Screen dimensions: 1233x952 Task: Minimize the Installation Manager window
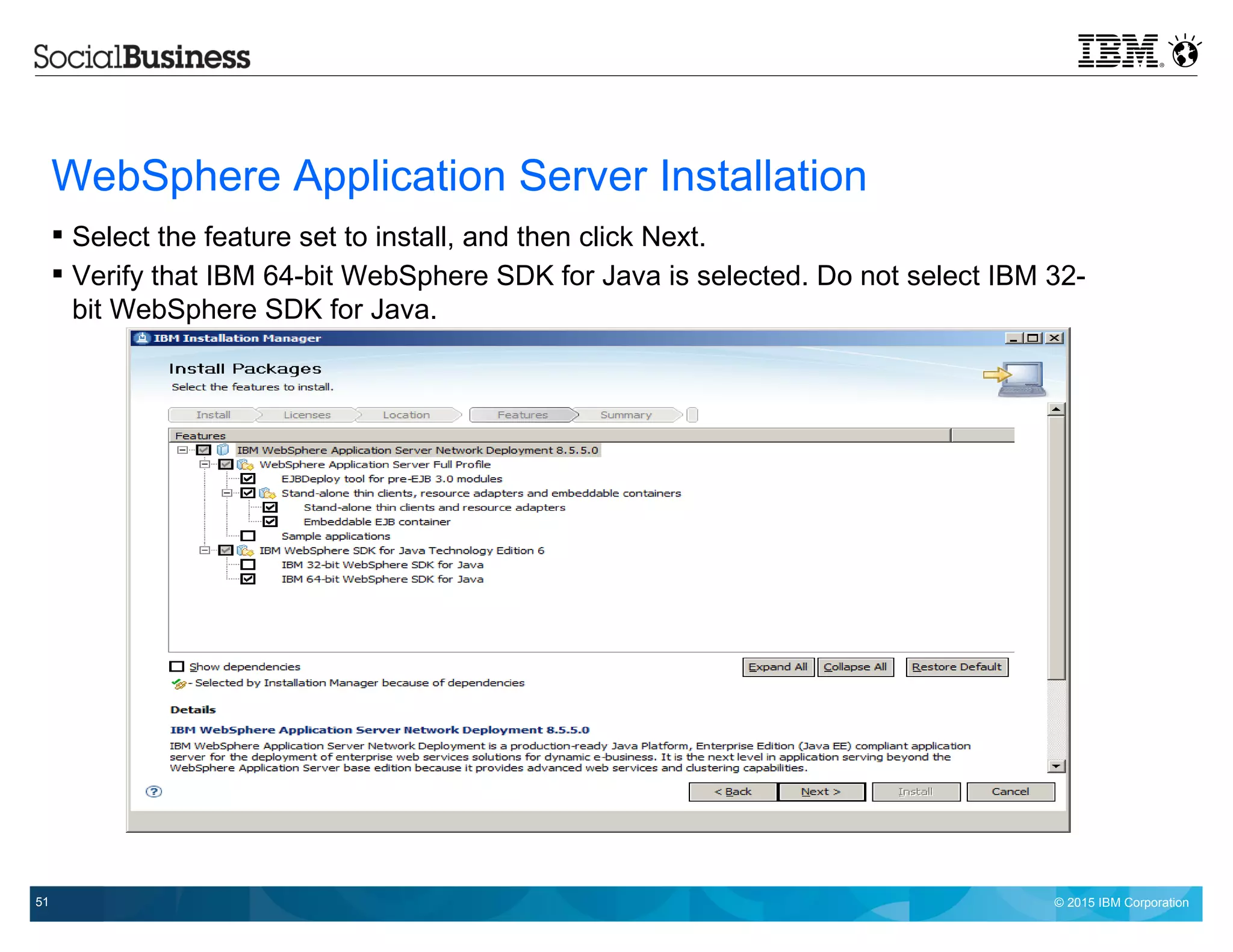click(1014, 338)
